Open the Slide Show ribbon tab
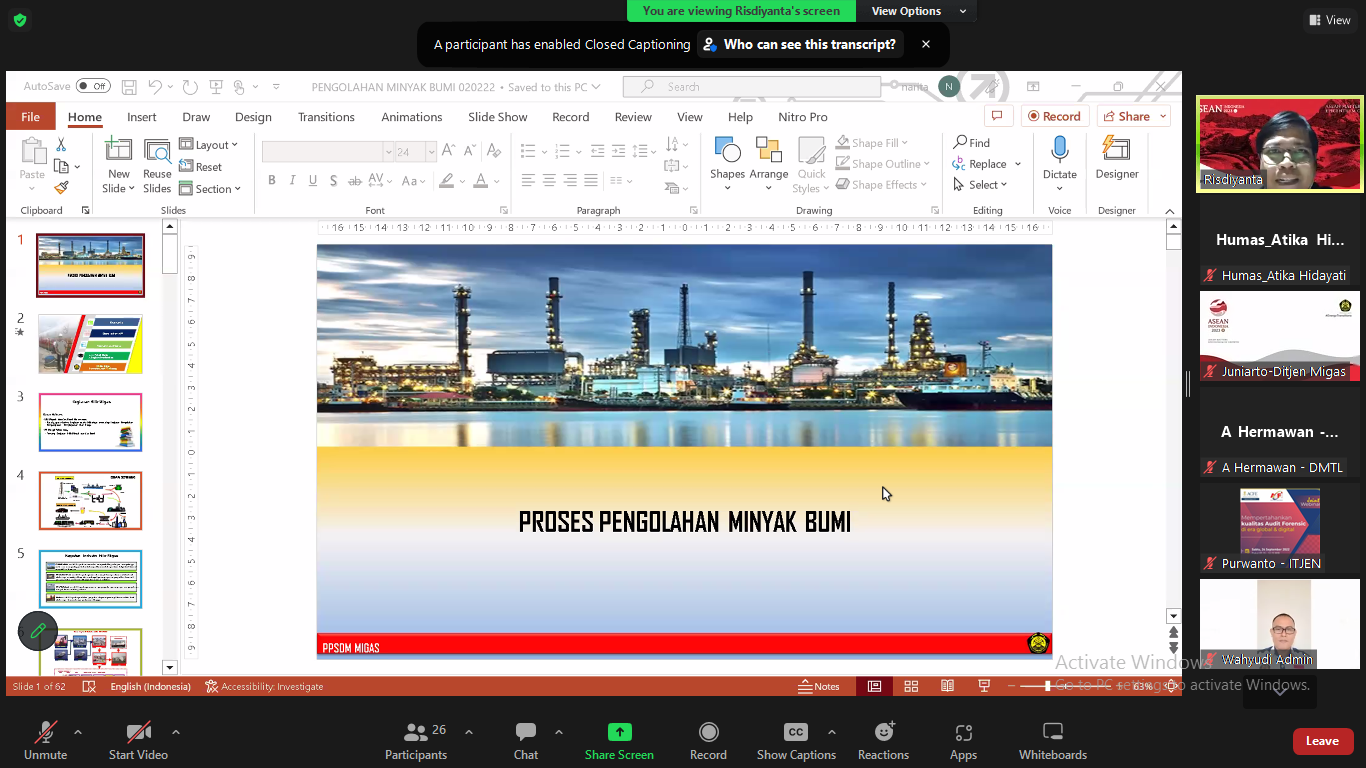 pos(497,117)
